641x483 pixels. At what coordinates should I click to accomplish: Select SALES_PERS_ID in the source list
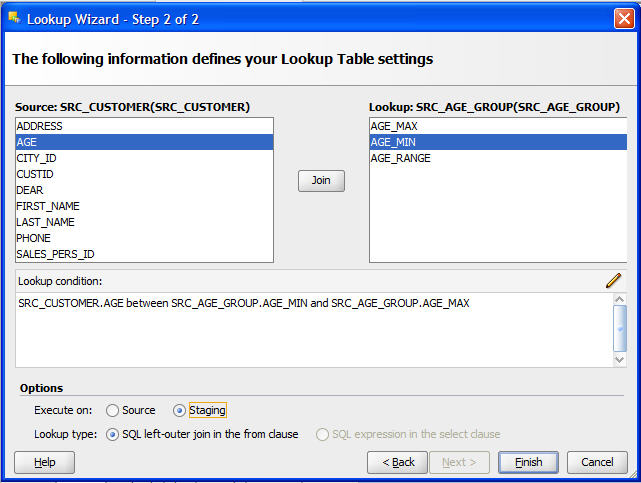click(144, 254)
